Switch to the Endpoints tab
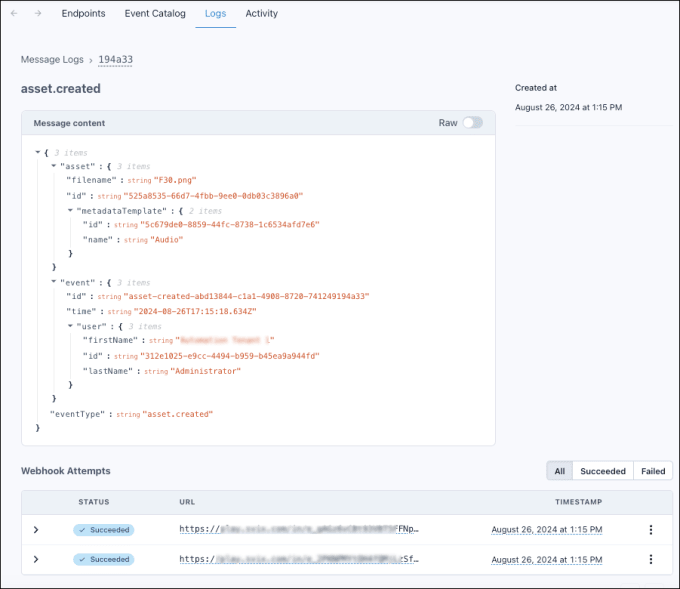 coord(84,14)
